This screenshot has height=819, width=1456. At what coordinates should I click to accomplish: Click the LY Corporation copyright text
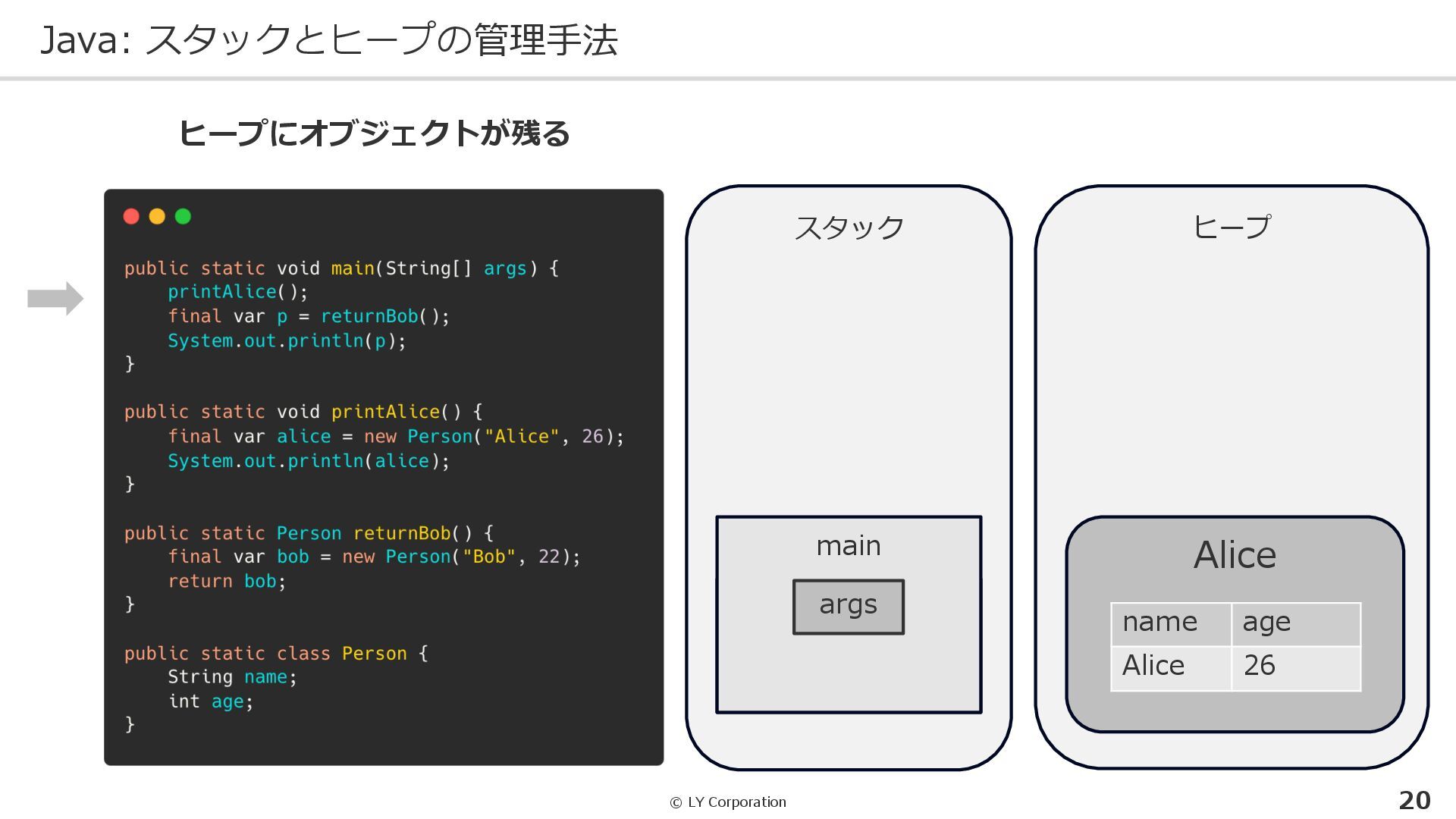tap(728, 802)
